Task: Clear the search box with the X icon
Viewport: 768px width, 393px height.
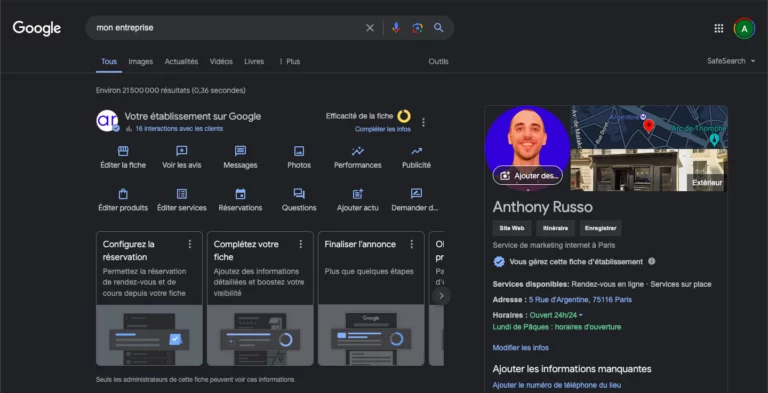Action: (x=370, y=28)
